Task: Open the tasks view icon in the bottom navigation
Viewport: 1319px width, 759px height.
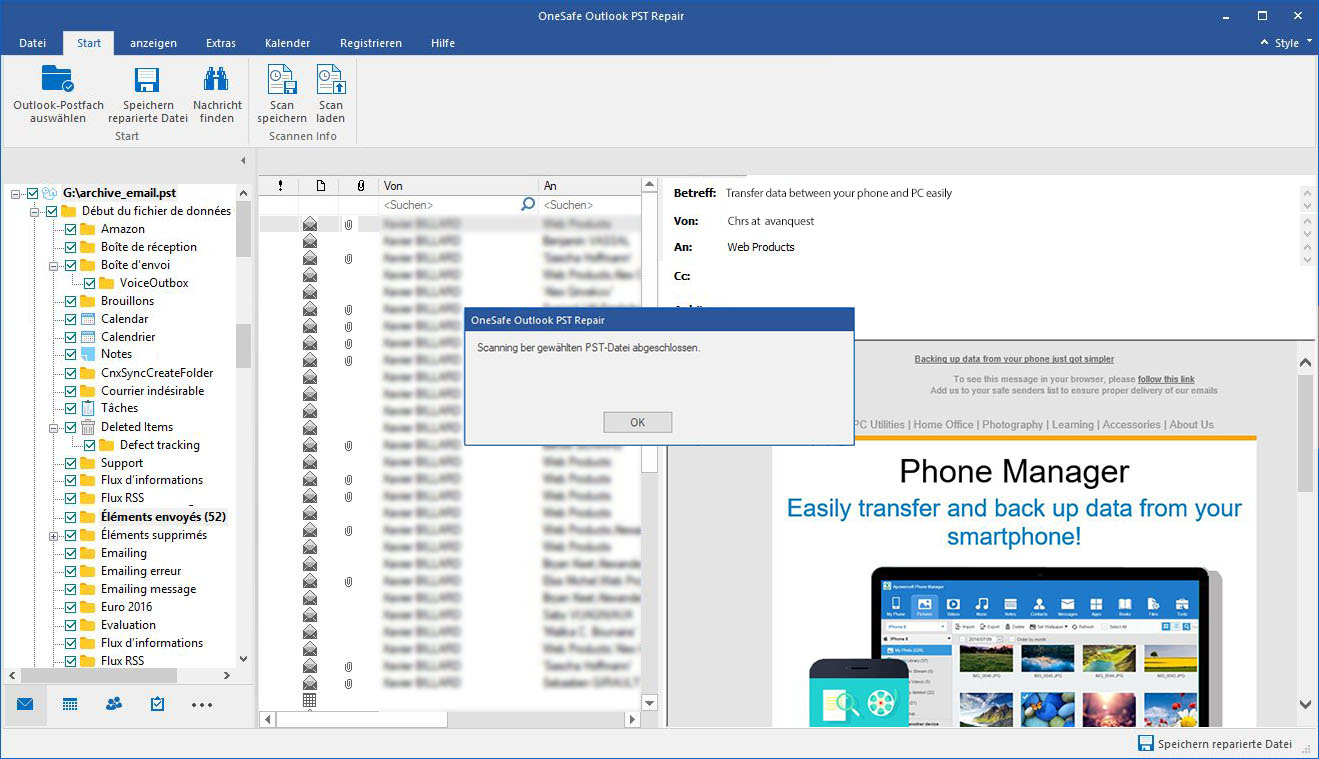Action: (157, 704)
